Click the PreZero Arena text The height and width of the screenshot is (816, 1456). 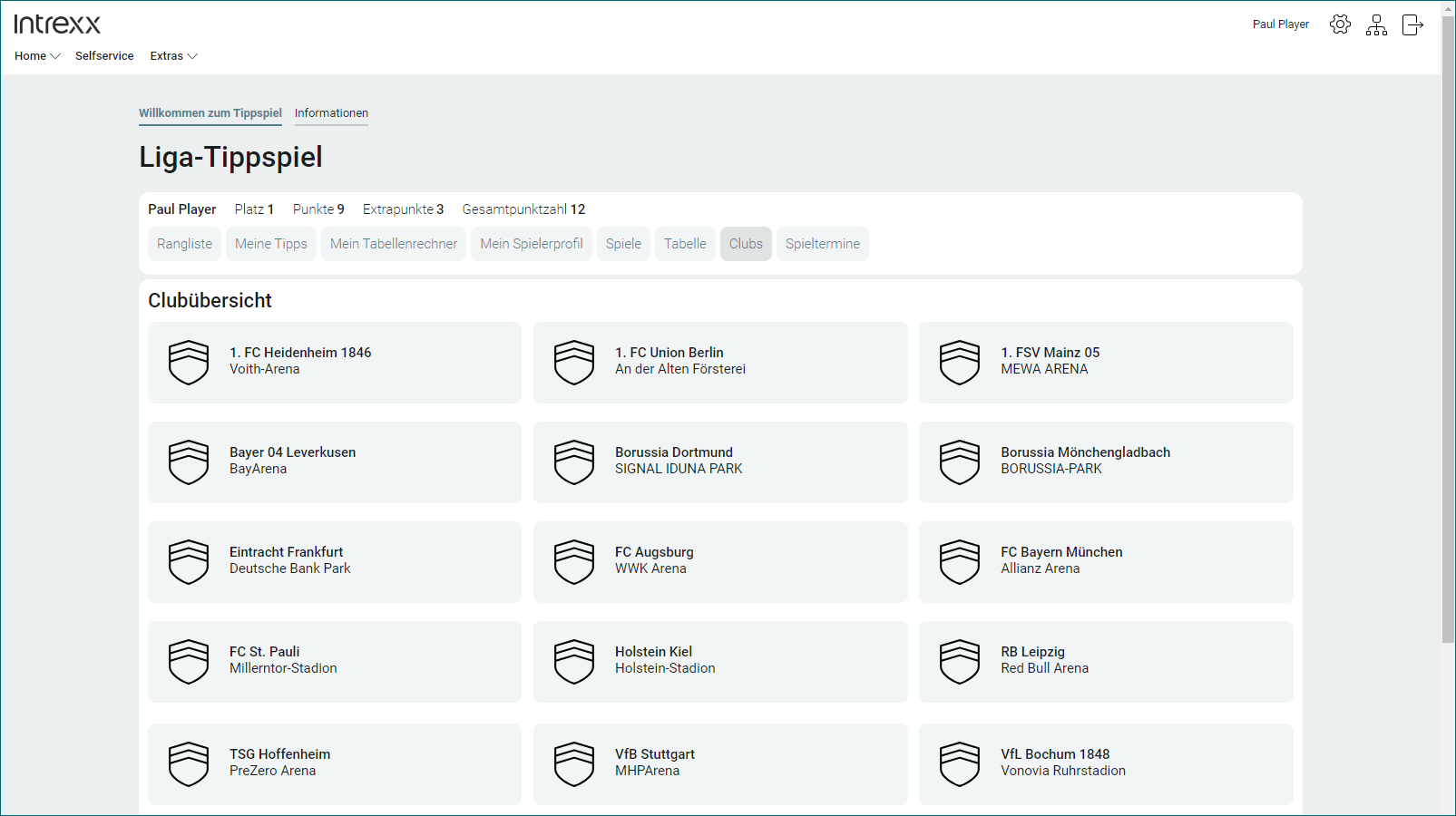coord(272,771)
